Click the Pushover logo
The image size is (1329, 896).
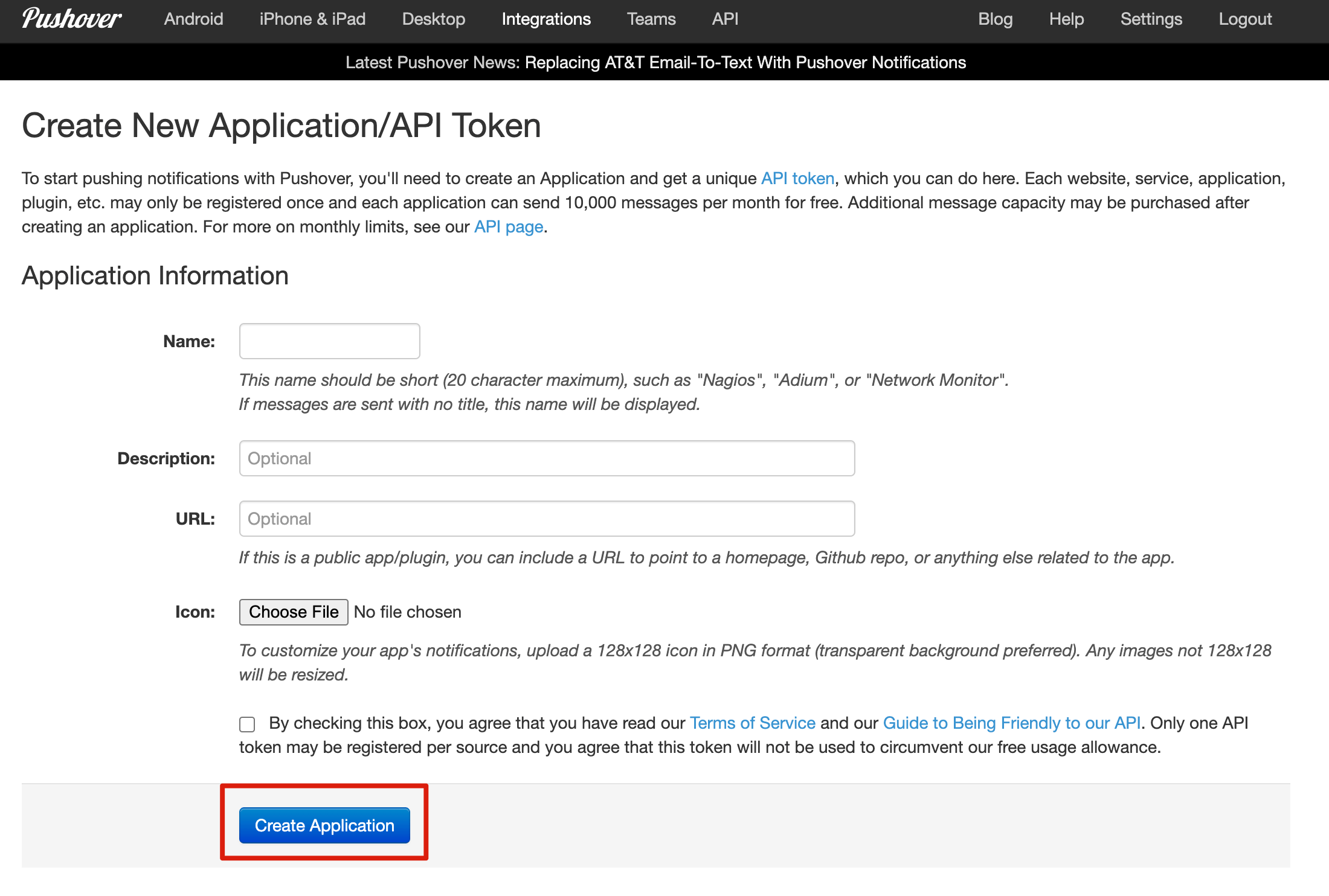[71, 19]
